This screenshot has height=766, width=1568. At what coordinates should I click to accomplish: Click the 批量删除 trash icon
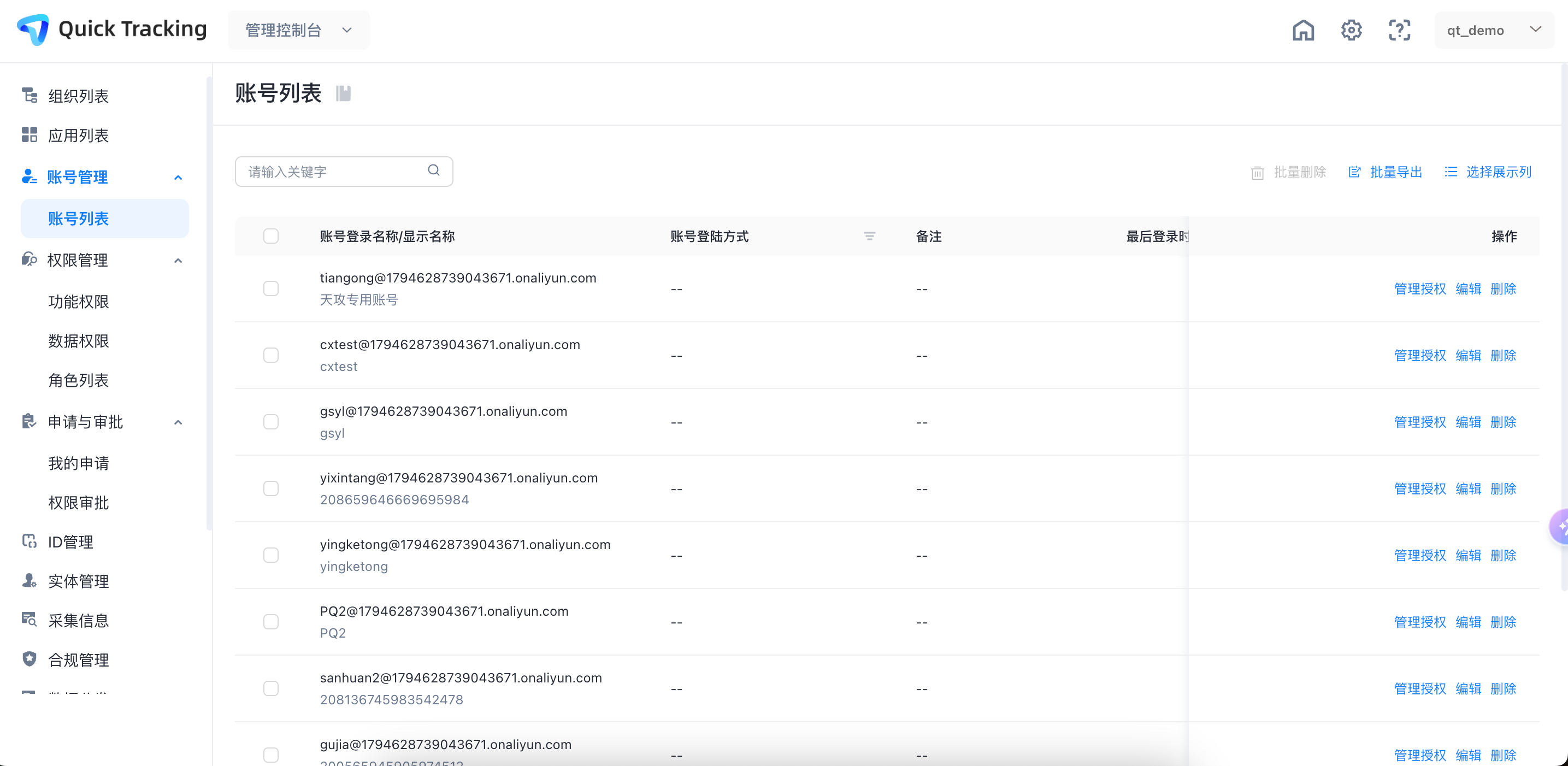[x=1257, y=173]
